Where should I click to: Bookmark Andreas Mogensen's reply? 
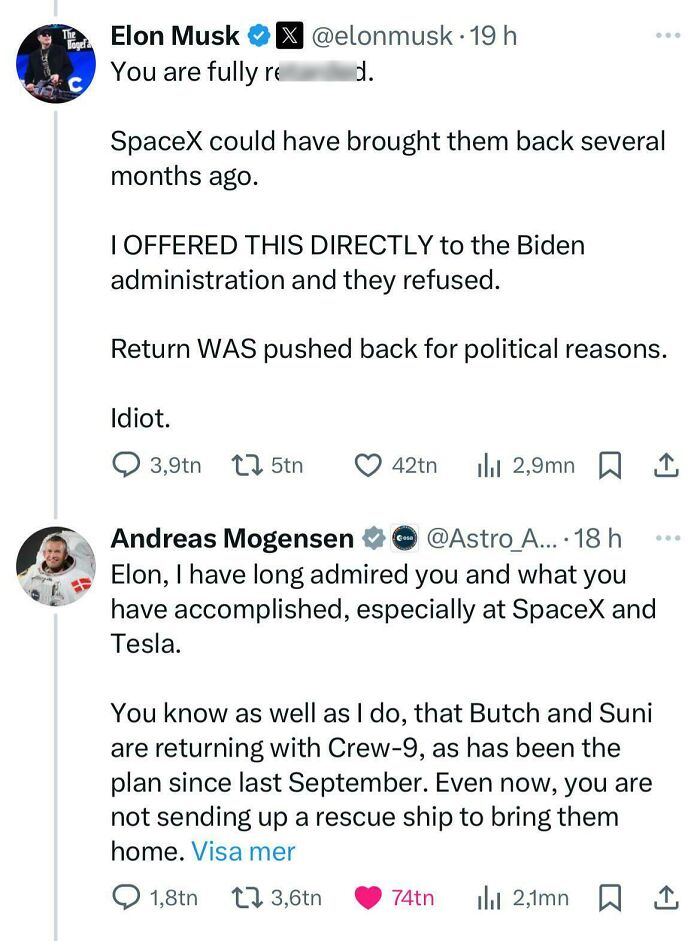[x=611, y=896]
